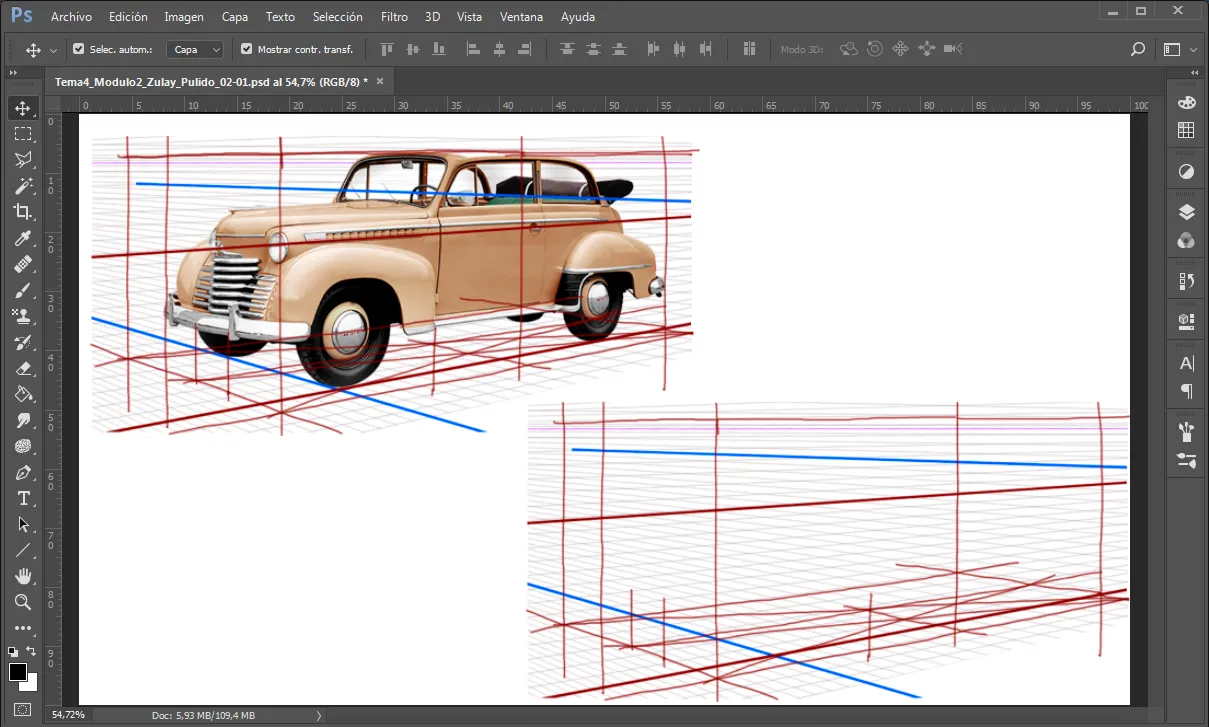Select the Crop tool
This screenshot has width=1209, height=727.
pos(23,212)
